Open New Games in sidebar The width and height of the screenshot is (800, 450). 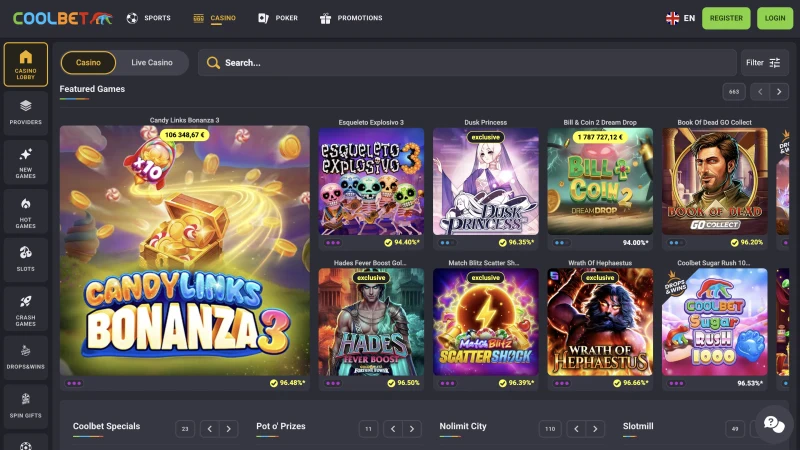point(25,161)
